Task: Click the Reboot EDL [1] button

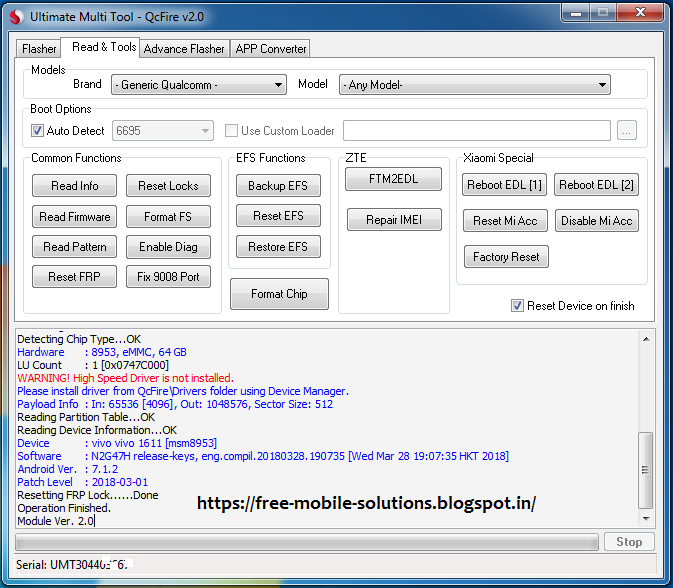Action: click(504, 185)
